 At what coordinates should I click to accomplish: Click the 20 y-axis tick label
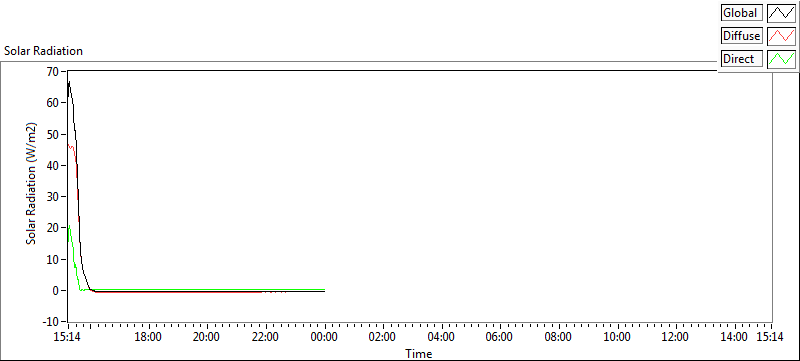54,228
